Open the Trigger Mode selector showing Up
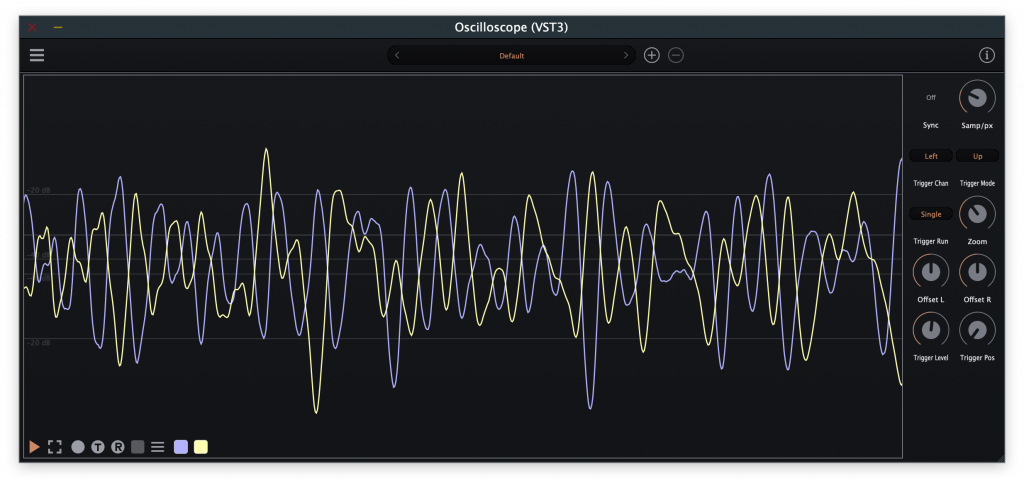 point(977,156)
